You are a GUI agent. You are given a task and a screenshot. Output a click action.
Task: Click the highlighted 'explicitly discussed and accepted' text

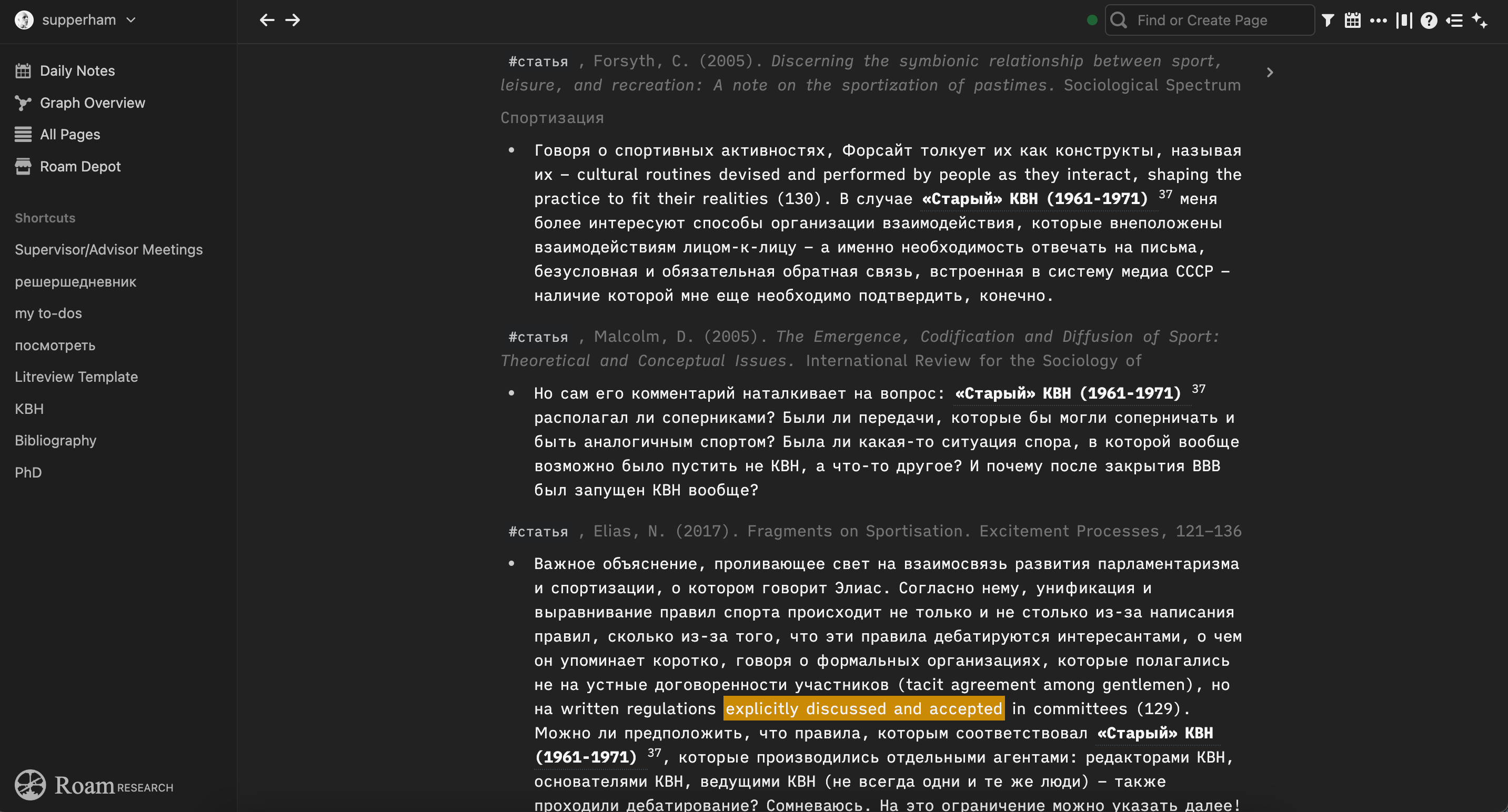863,708
